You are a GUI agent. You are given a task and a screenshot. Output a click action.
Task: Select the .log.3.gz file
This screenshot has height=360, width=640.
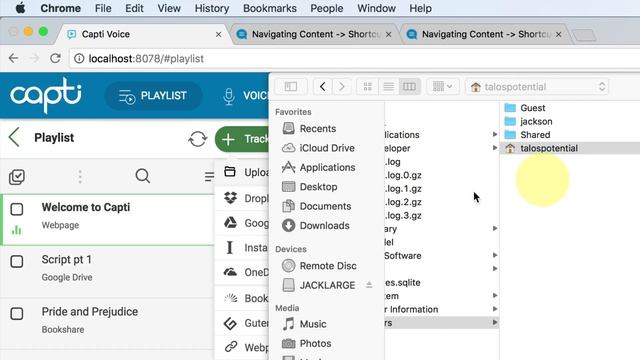tap(404, 216)
